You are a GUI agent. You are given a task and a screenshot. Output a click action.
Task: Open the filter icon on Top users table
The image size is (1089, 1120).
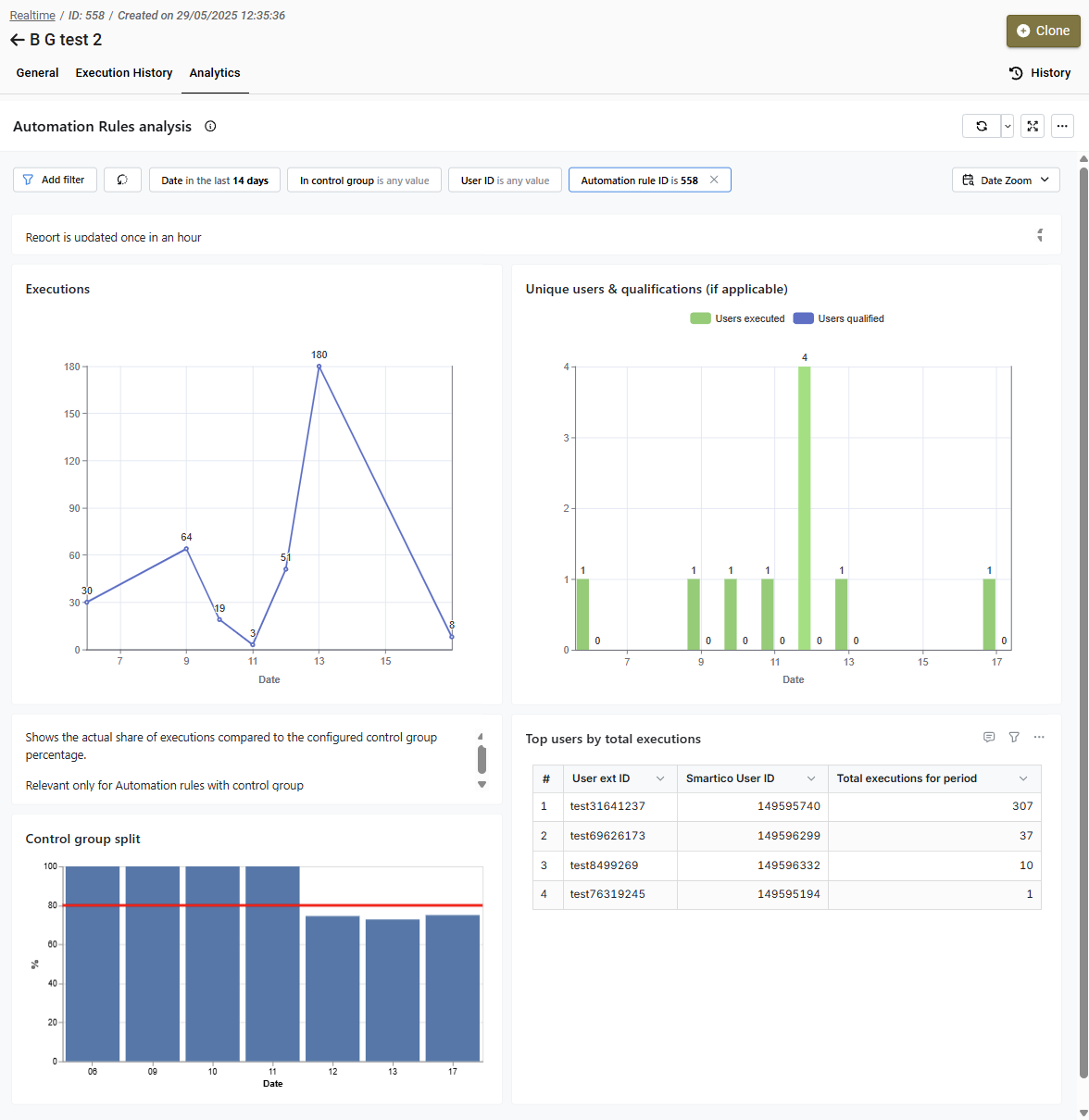click(x=1014, y=738)
